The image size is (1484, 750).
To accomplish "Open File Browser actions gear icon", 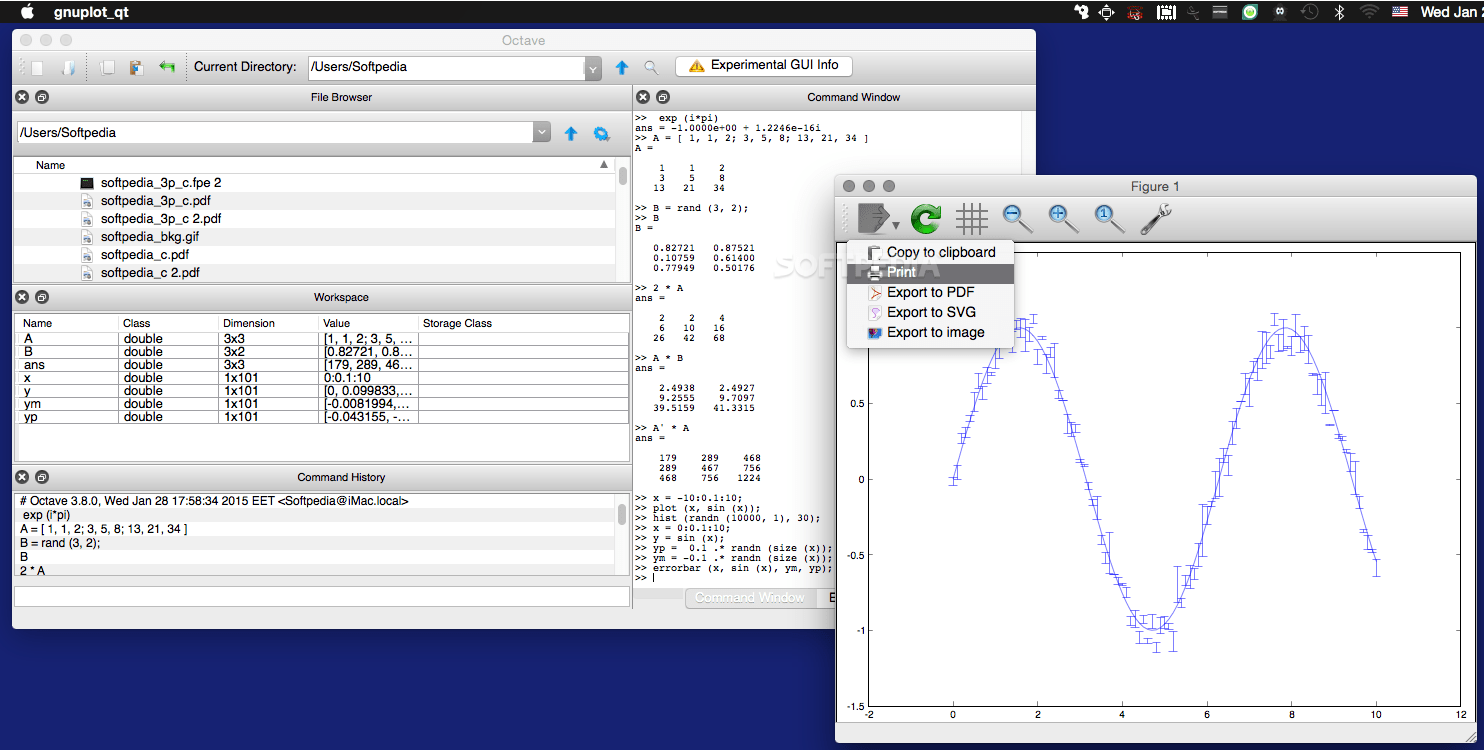I will click(601, 133).
